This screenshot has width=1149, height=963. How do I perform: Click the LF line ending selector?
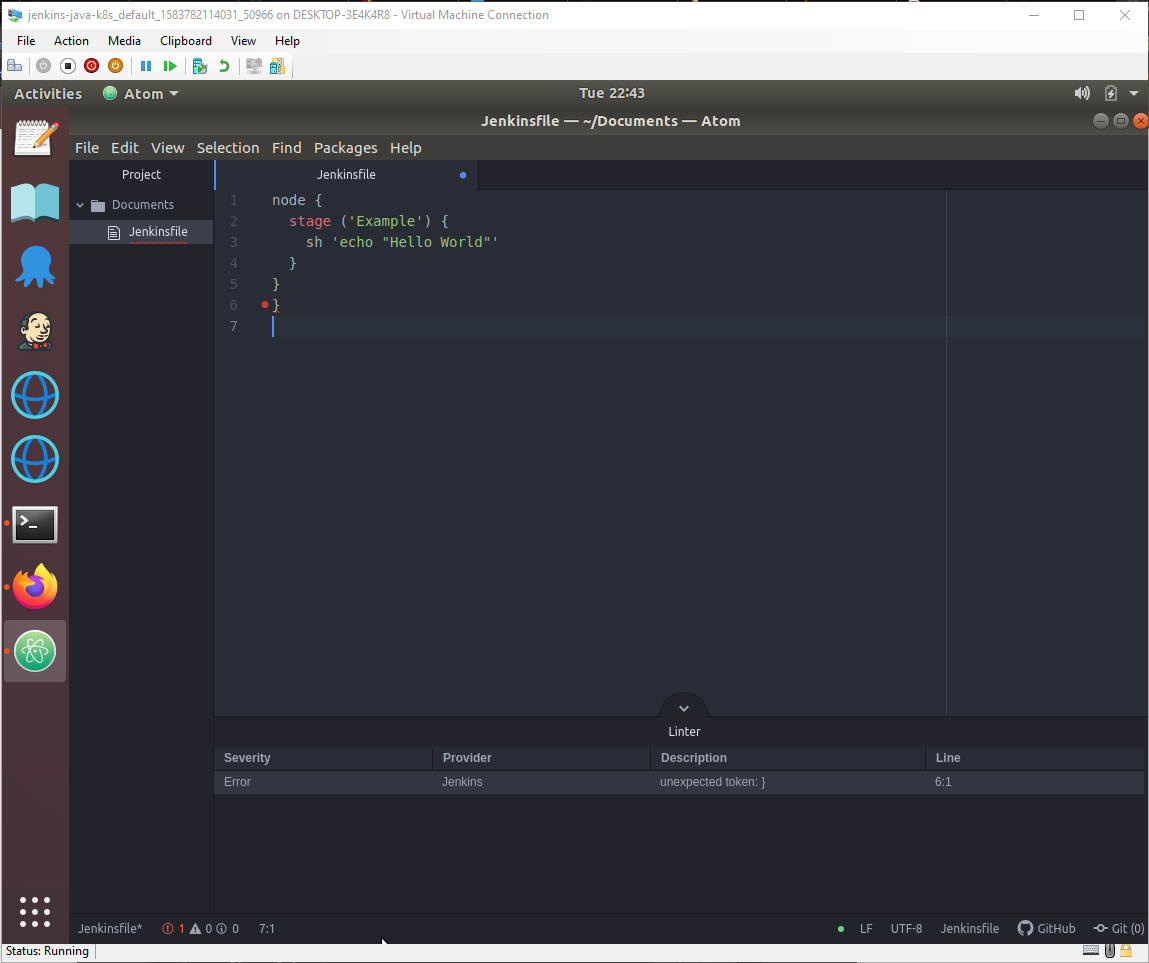coord(866,928)
